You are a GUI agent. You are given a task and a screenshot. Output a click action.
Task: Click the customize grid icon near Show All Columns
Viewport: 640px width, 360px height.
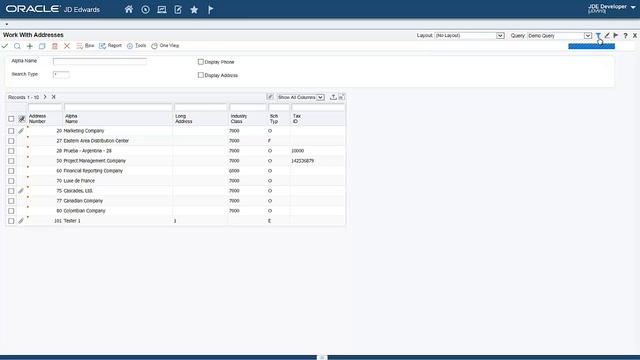tap(270, 97)
